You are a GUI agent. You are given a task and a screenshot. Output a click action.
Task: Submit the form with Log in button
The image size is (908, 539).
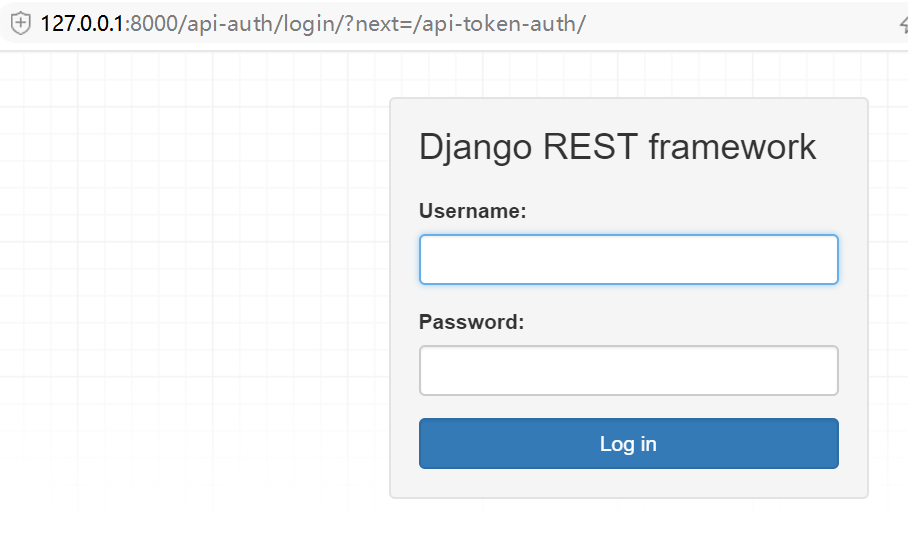coord(628,443)
